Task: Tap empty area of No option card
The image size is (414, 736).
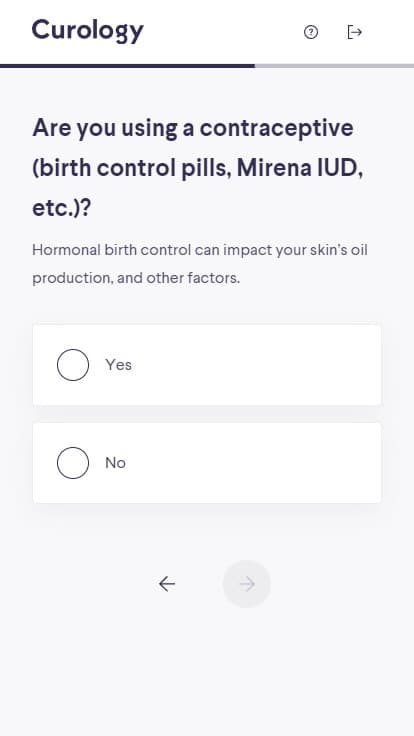Action: tap(253, 463)
